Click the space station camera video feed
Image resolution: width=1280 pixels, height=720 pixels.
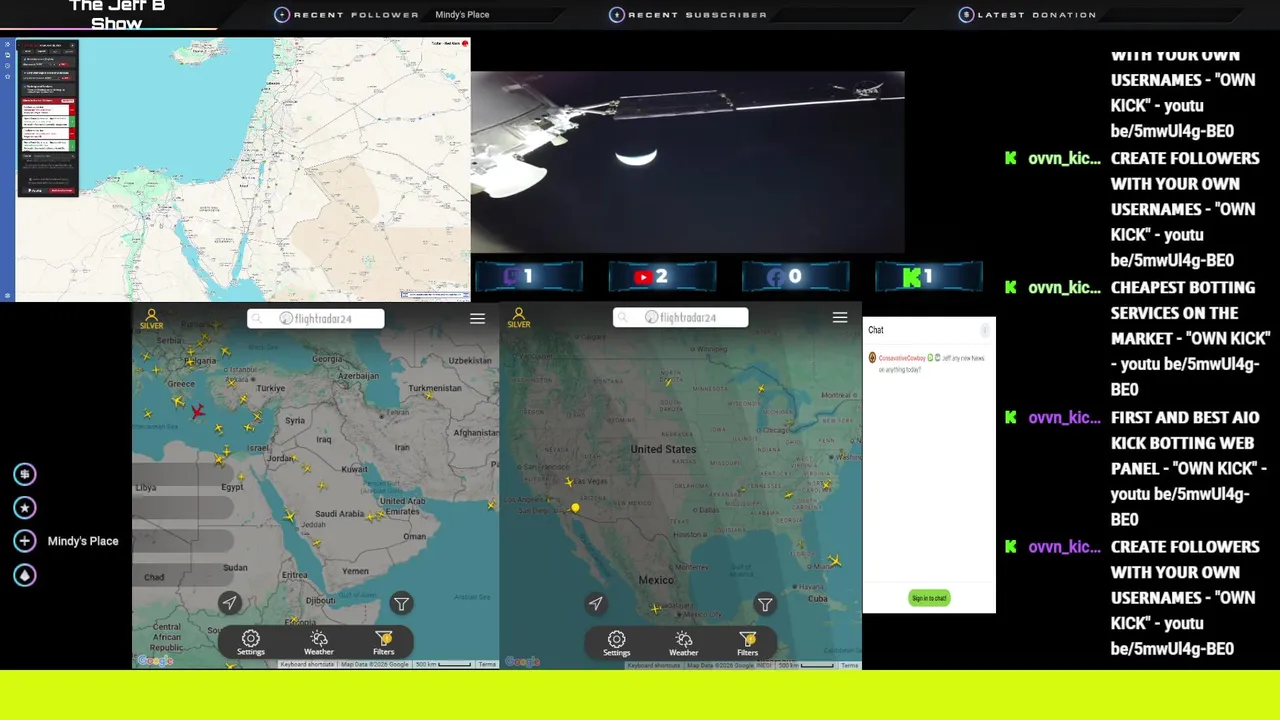(688, 162)
